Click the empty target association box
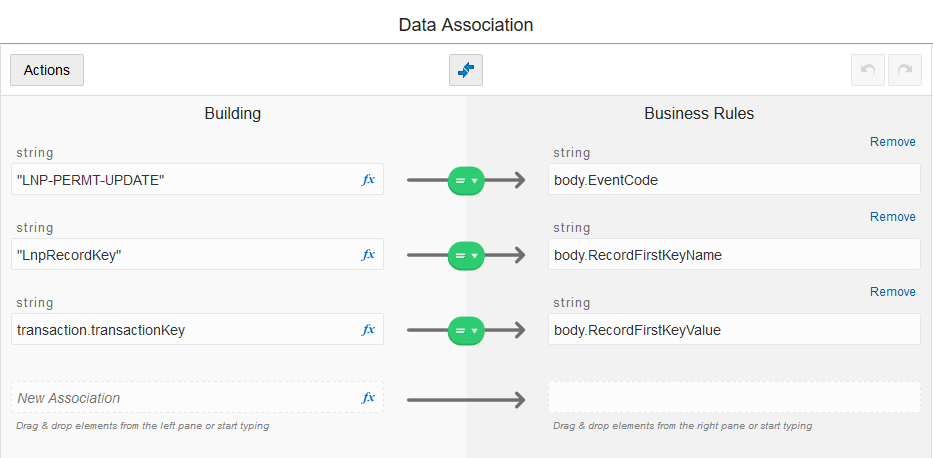 733,398
